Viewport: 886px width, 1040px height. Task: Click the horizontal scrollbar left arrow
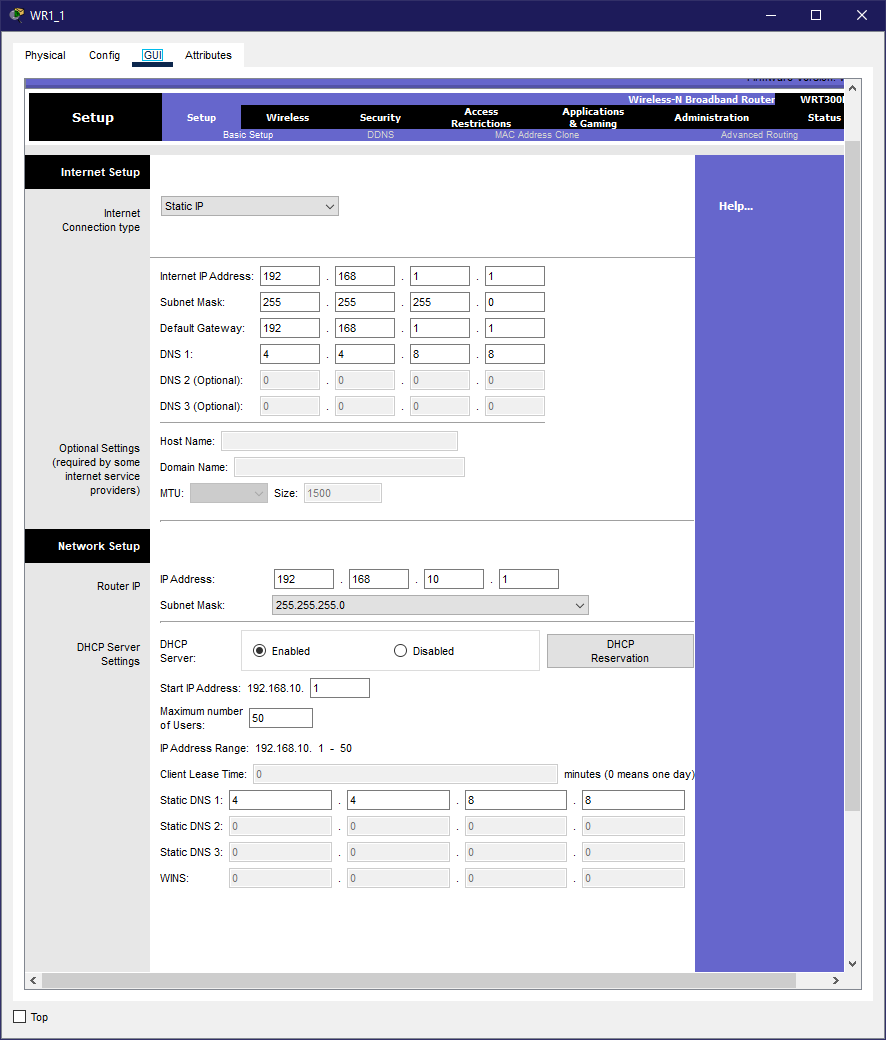tap(33, 981)
